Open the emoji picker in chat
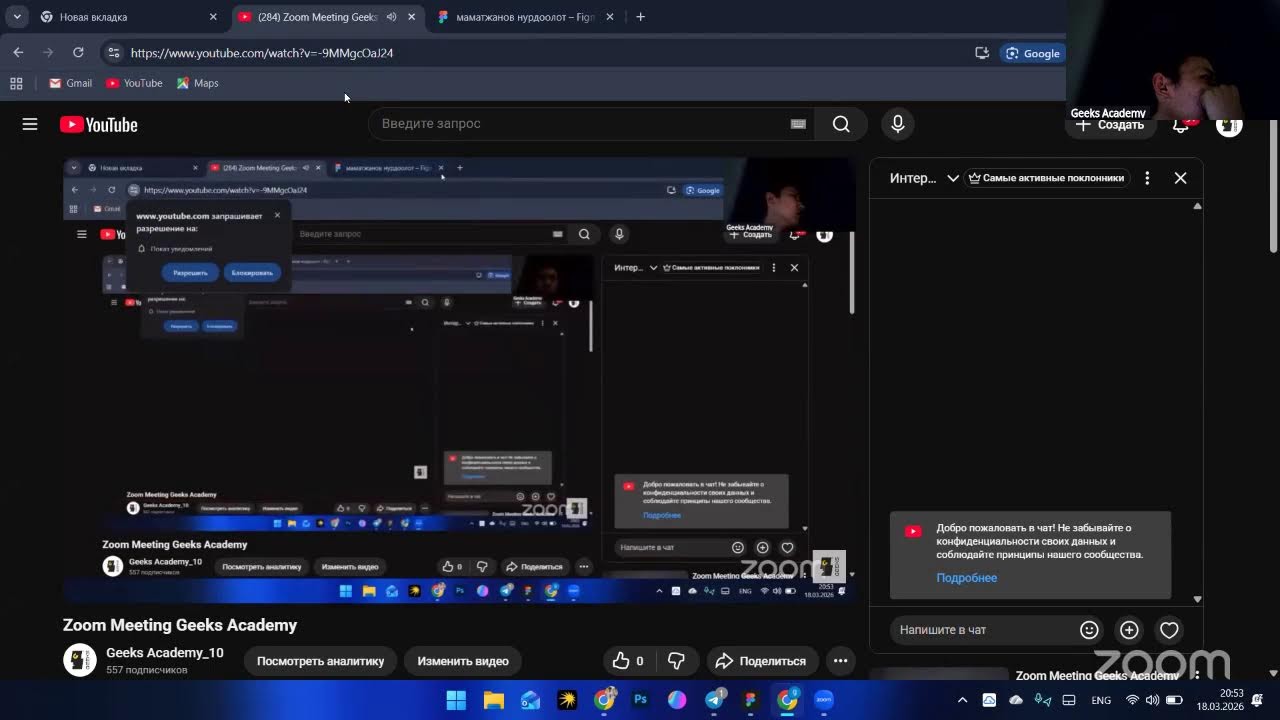Screen dimensions: 1280x720 point(1089,630)
